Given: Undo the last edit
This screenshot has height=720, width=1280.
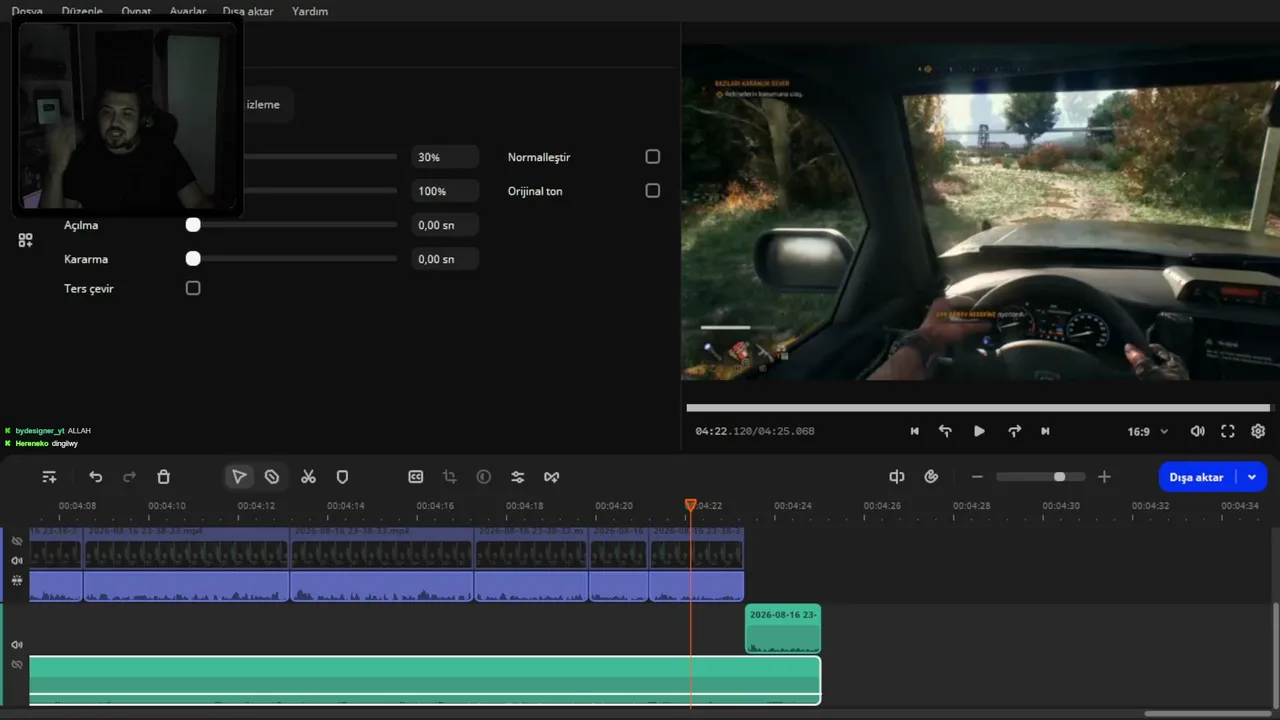Looking at the screenshot, I should pyautogui.click(x=96, y=477).
